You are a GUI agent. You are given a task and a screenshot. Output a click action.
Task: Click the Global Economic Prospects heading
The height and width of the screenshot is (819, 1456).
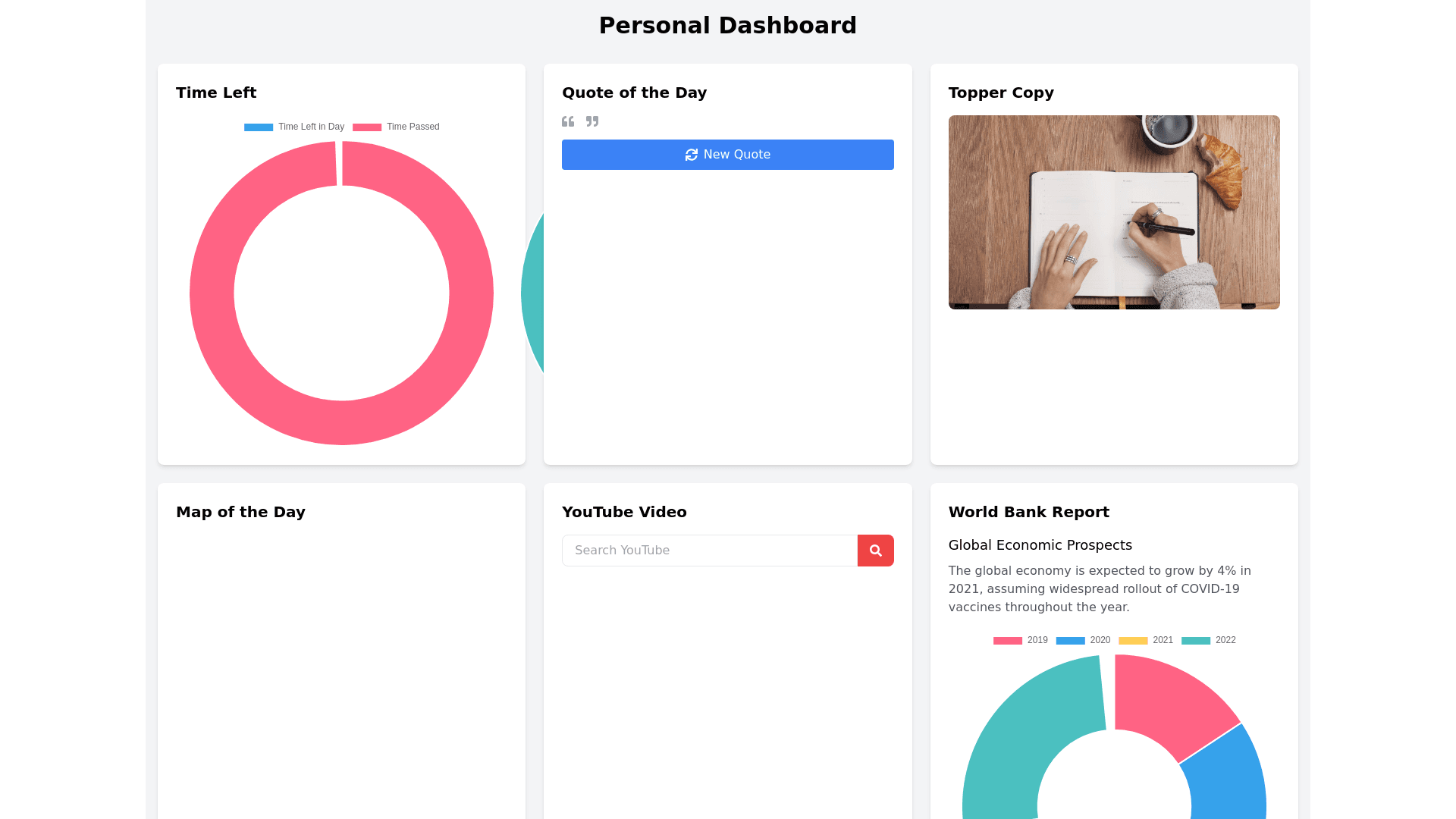pos(1040,545)
